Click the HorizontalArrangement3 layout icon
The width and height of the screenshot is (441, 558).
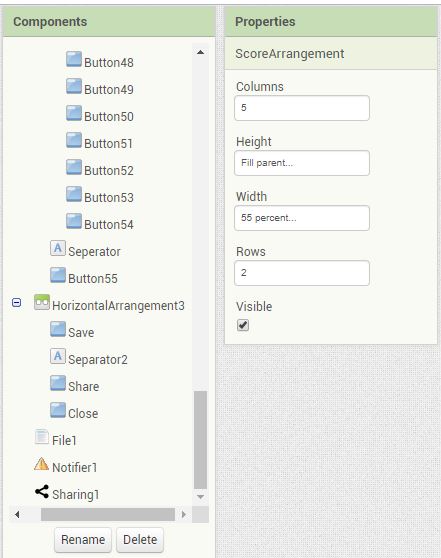[42, 302]
